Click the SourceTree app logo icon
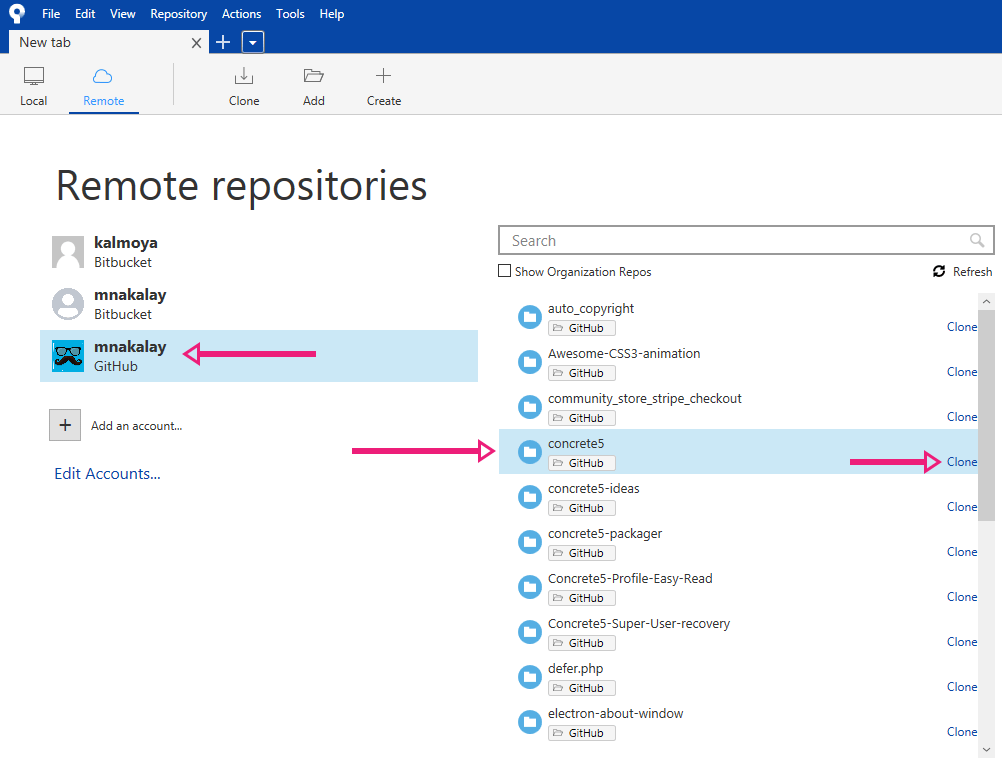The width and height of the screenshot is (1002, 758). [17, 13]
